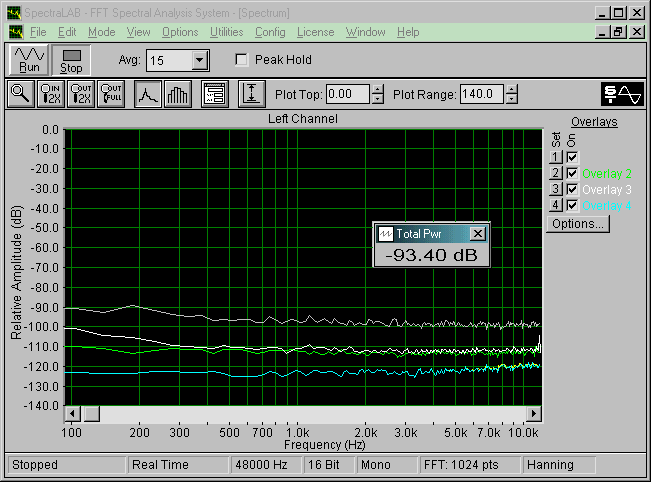Click the Overlay 3 white label
The image size is (651, 482).
[x=607, y=190]
